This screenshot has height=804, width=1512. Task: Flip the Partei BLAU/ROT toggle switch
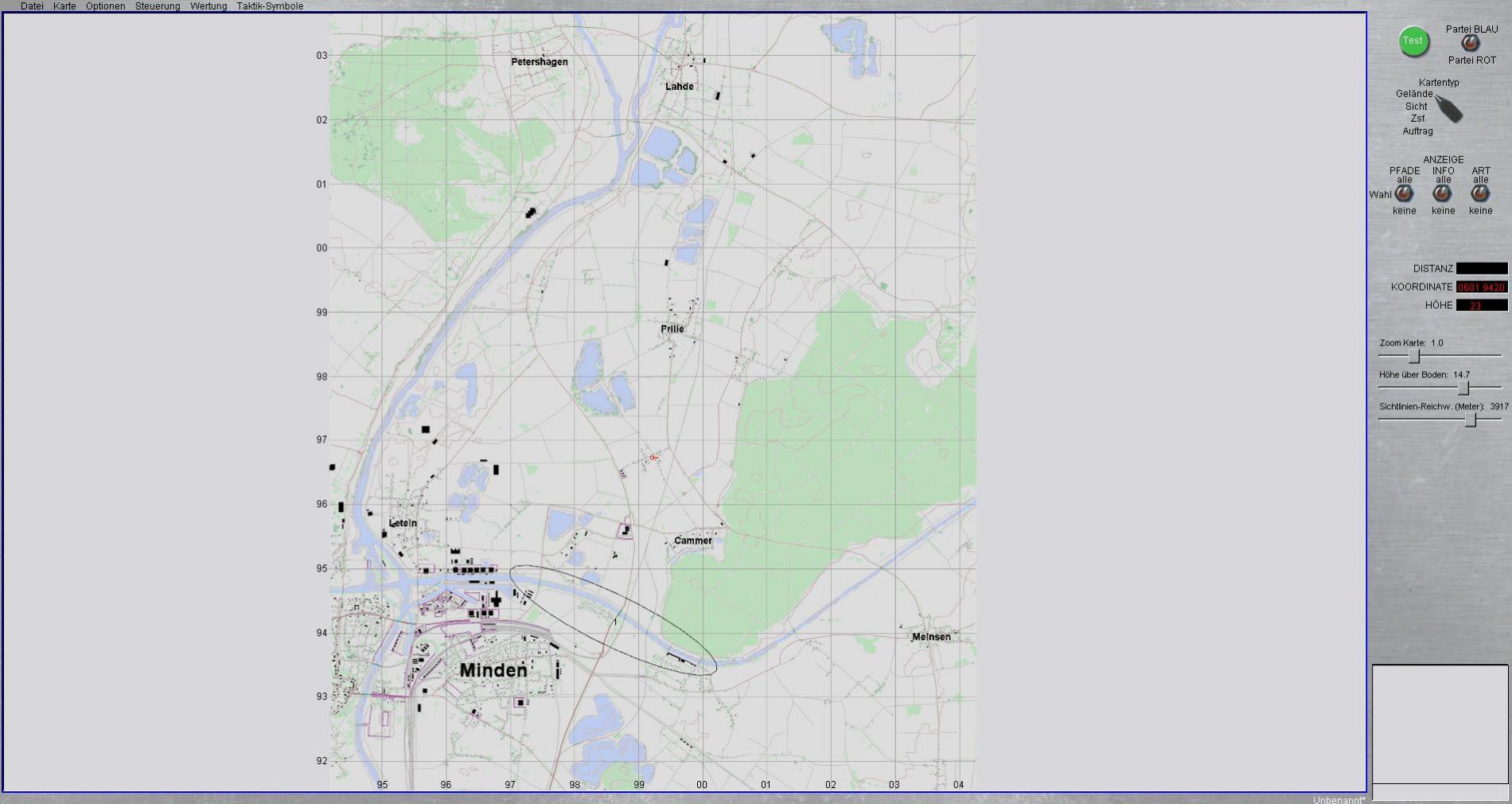[x=1471, y=44]
